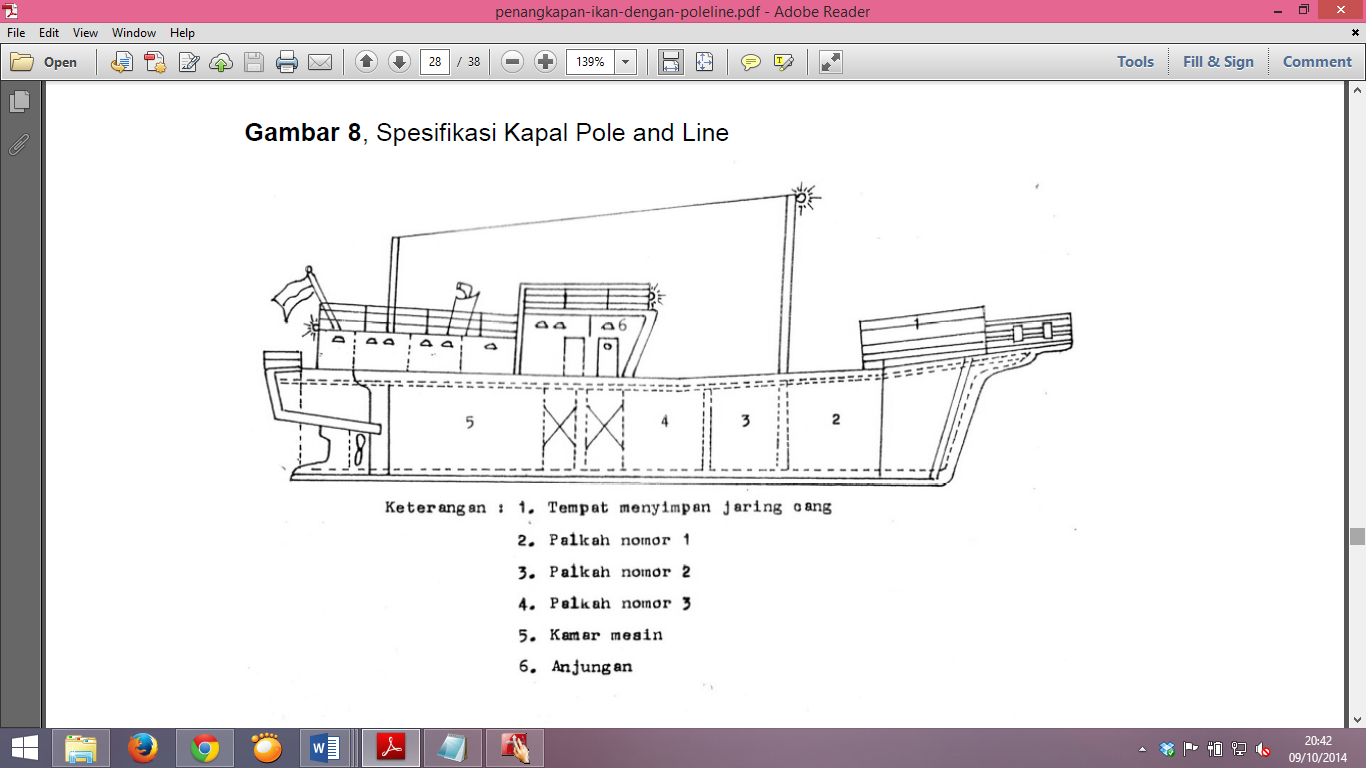Image resolution: width=1366 pixels, height=768 pixels.
Task: Click the orange ball taskbar app icon
Action: [267, 748]
